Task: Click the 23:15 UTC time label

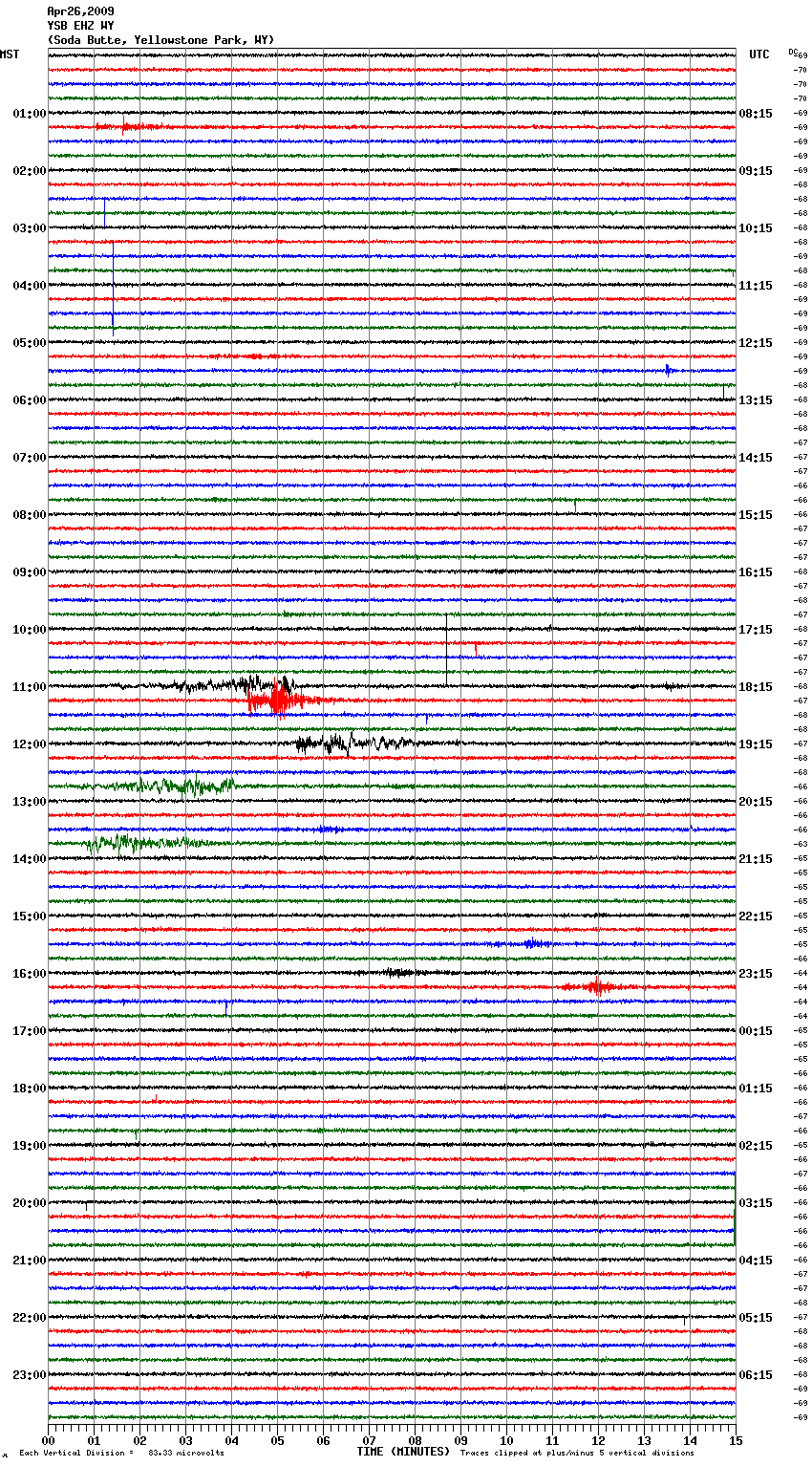Action: click(x=756, y=974)
